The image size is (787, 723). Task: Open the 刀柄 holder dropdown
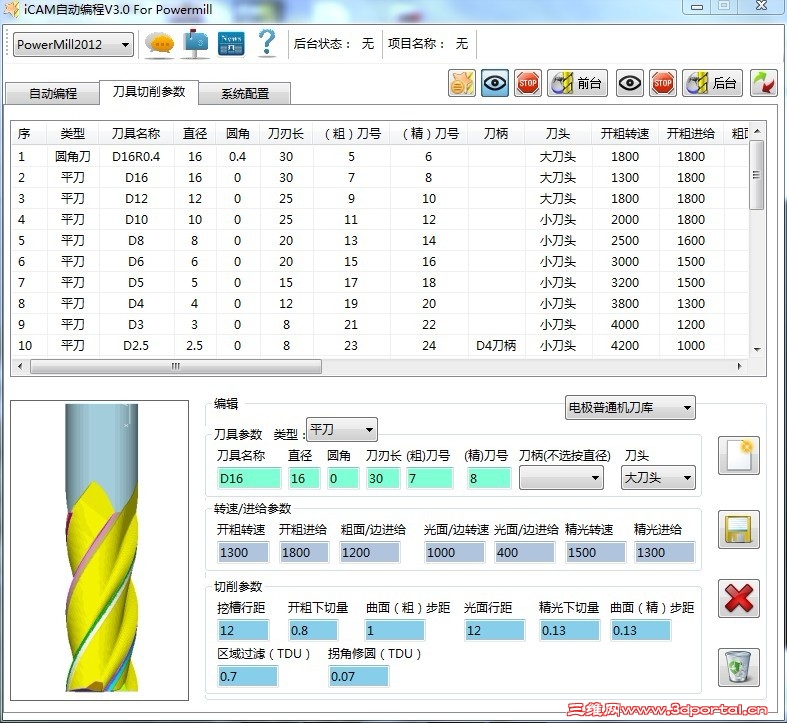(561, 477)
